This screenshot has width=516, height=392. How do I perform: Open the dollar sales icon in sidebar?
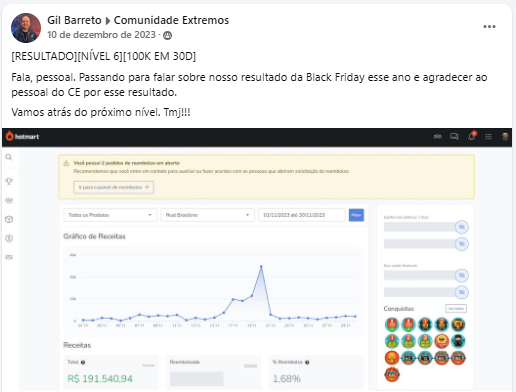pos(9,238)
